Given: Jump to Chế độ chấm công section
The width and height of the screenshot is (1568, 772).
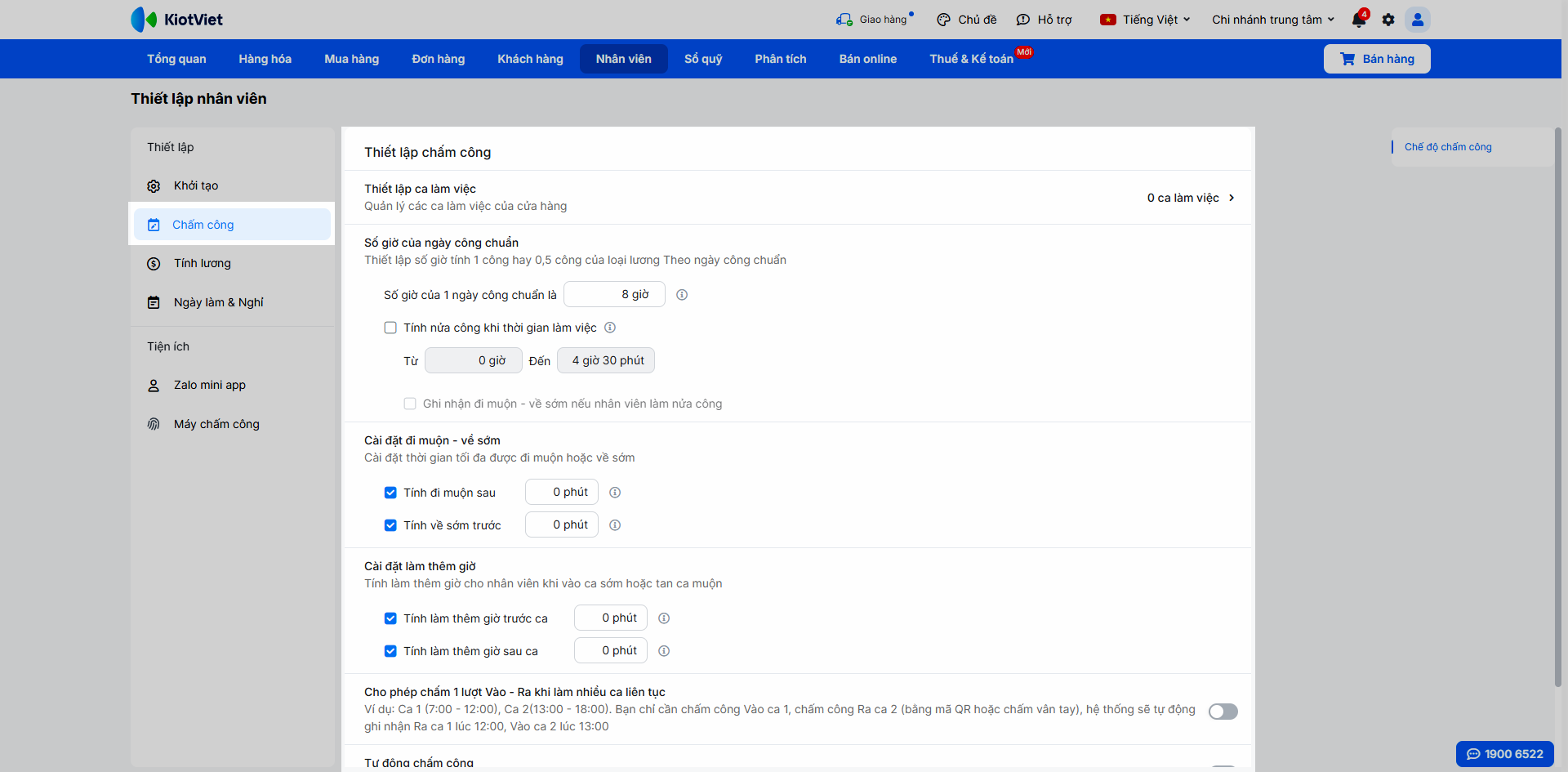Looking at the screenshot, I should pyautogui.click(x=1448, y=147).
